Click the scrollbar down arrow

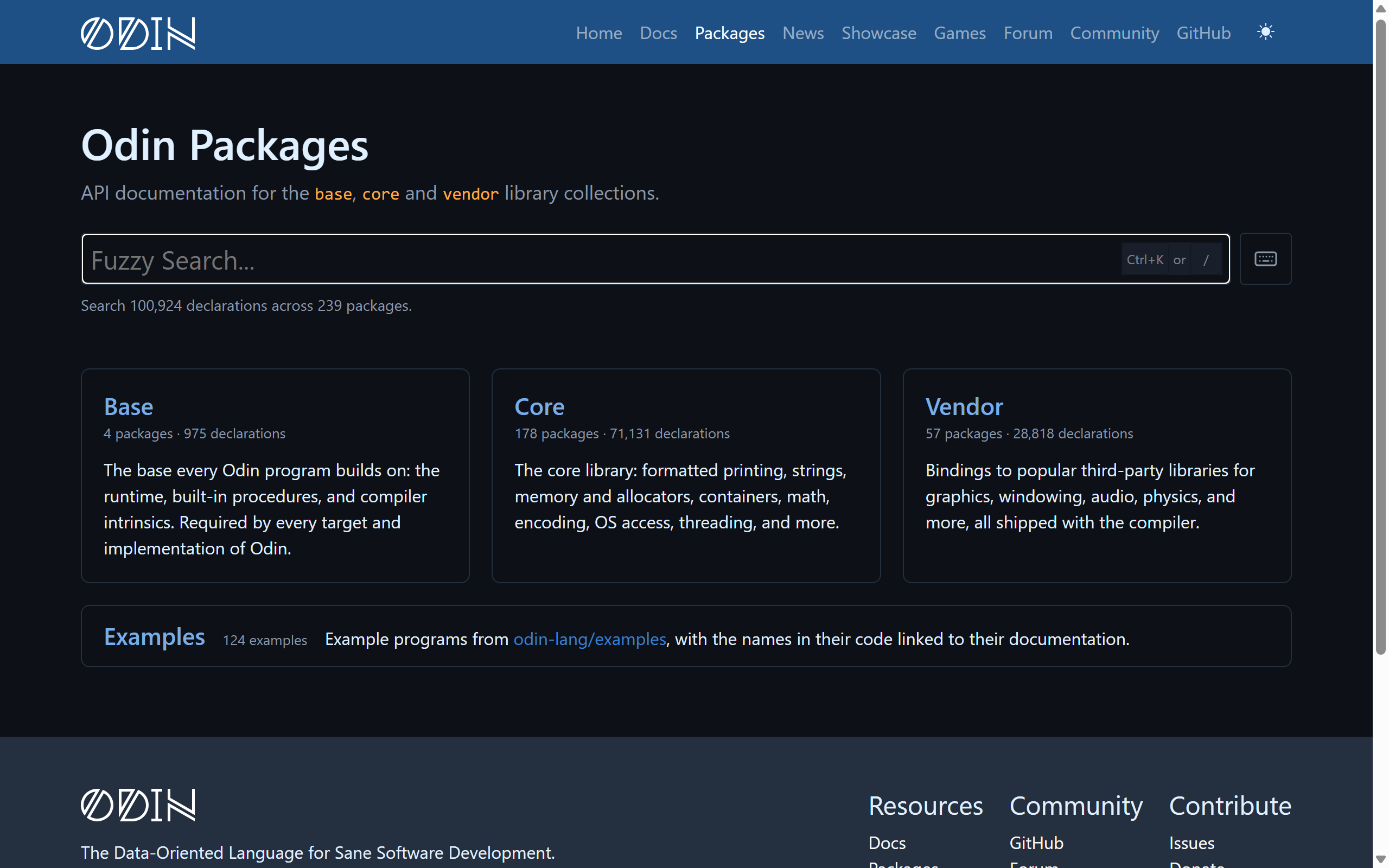point(1381,859)
